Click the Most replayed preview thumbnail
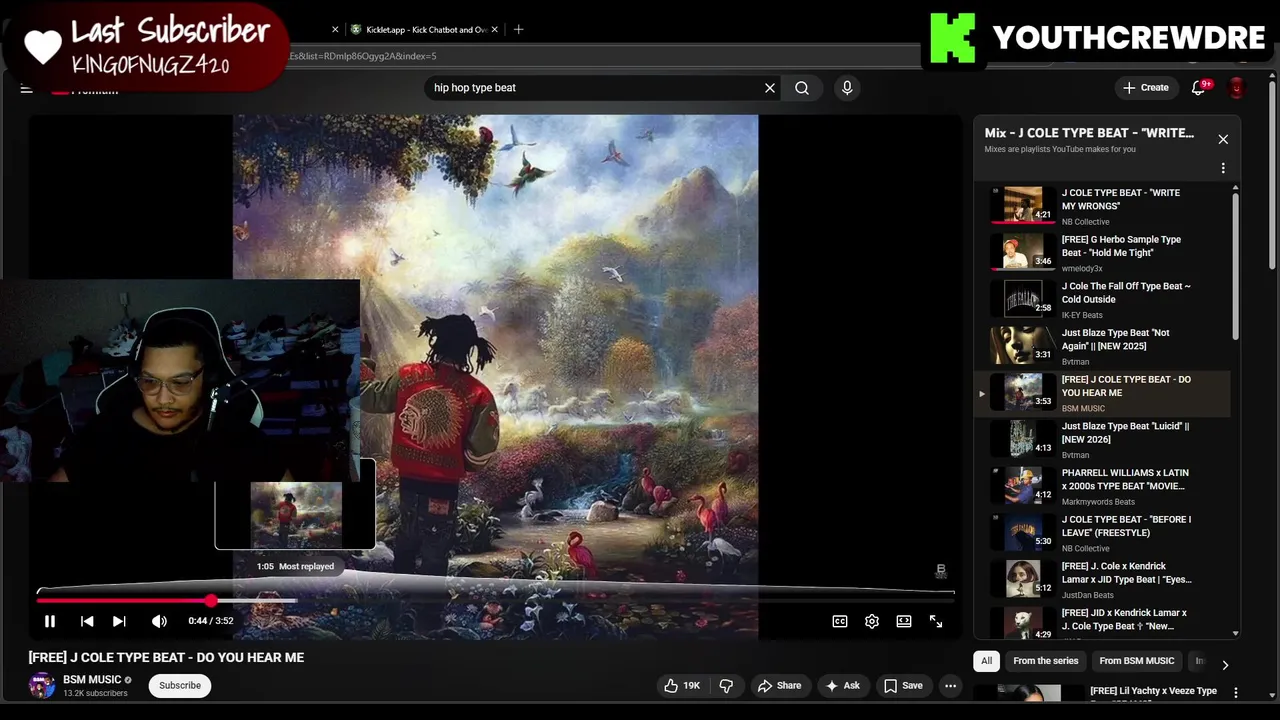1280x720 pixels. [x=295, y=515]
